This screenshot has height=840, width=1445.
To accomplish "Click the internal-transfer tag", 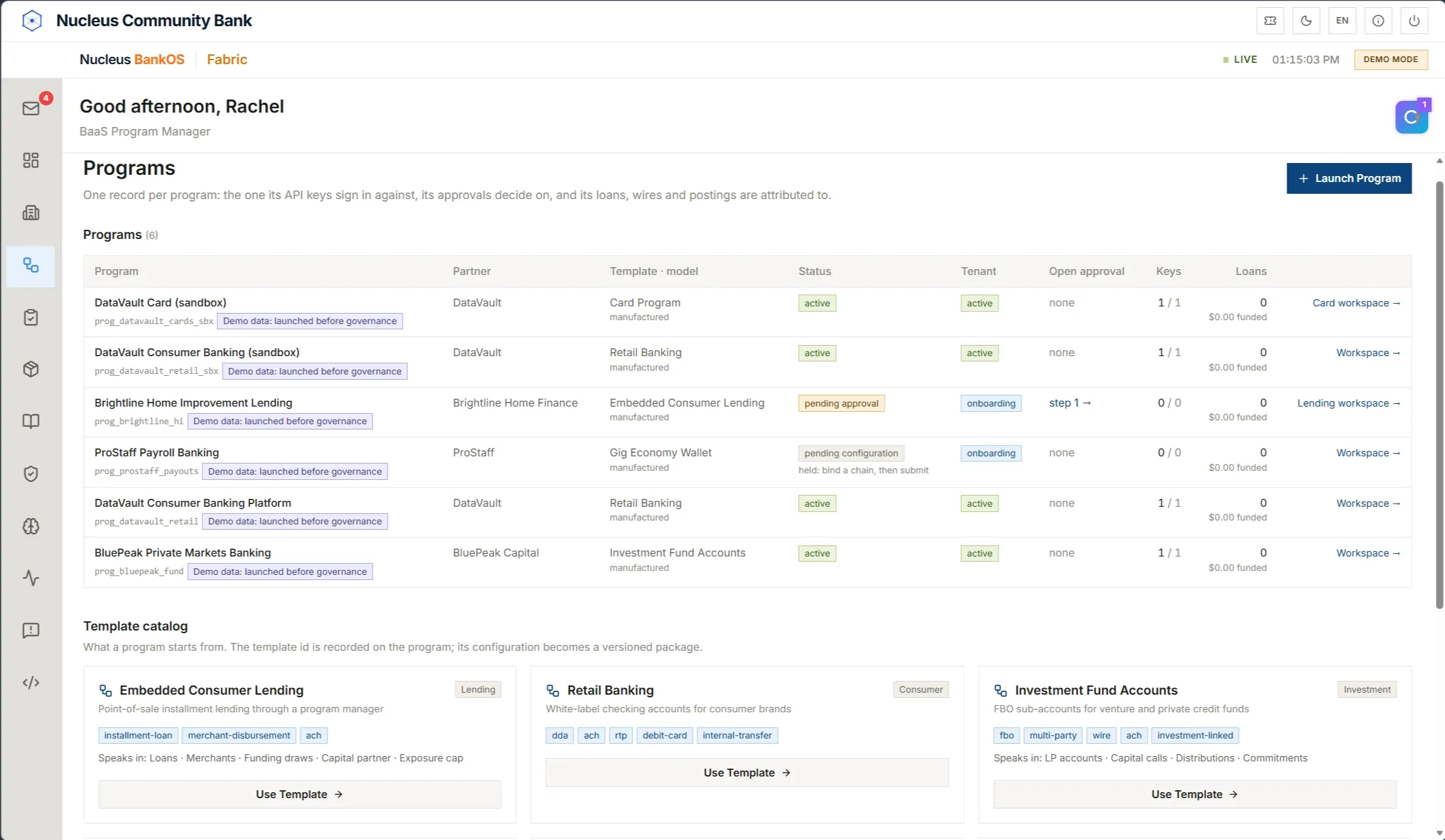I will (737, 735).
